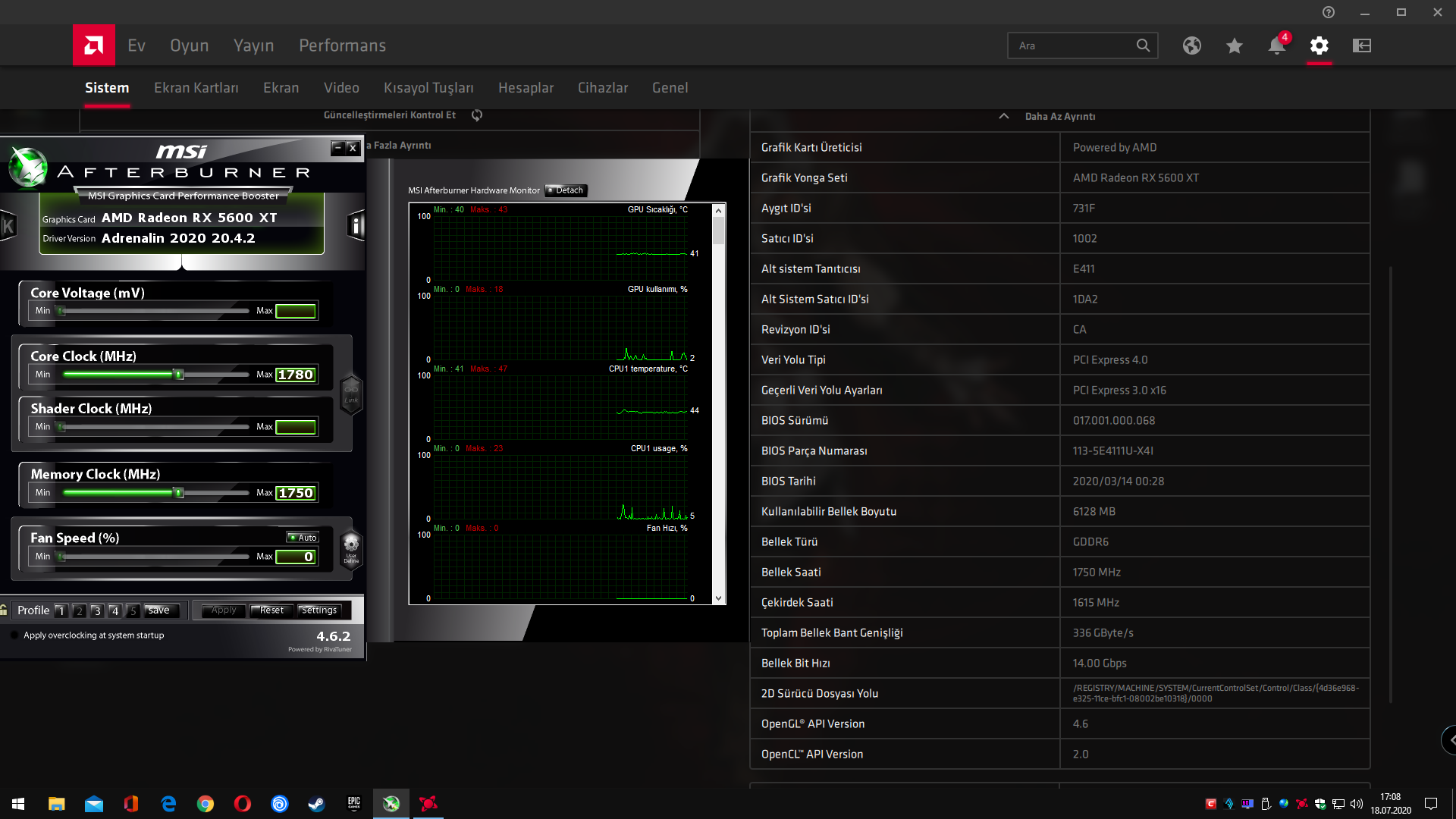Image resolution: width=1456 pixels, height=819 pixels.
Task: Click the volume speaker tray icon
Action: click(x=1357, y=804)
